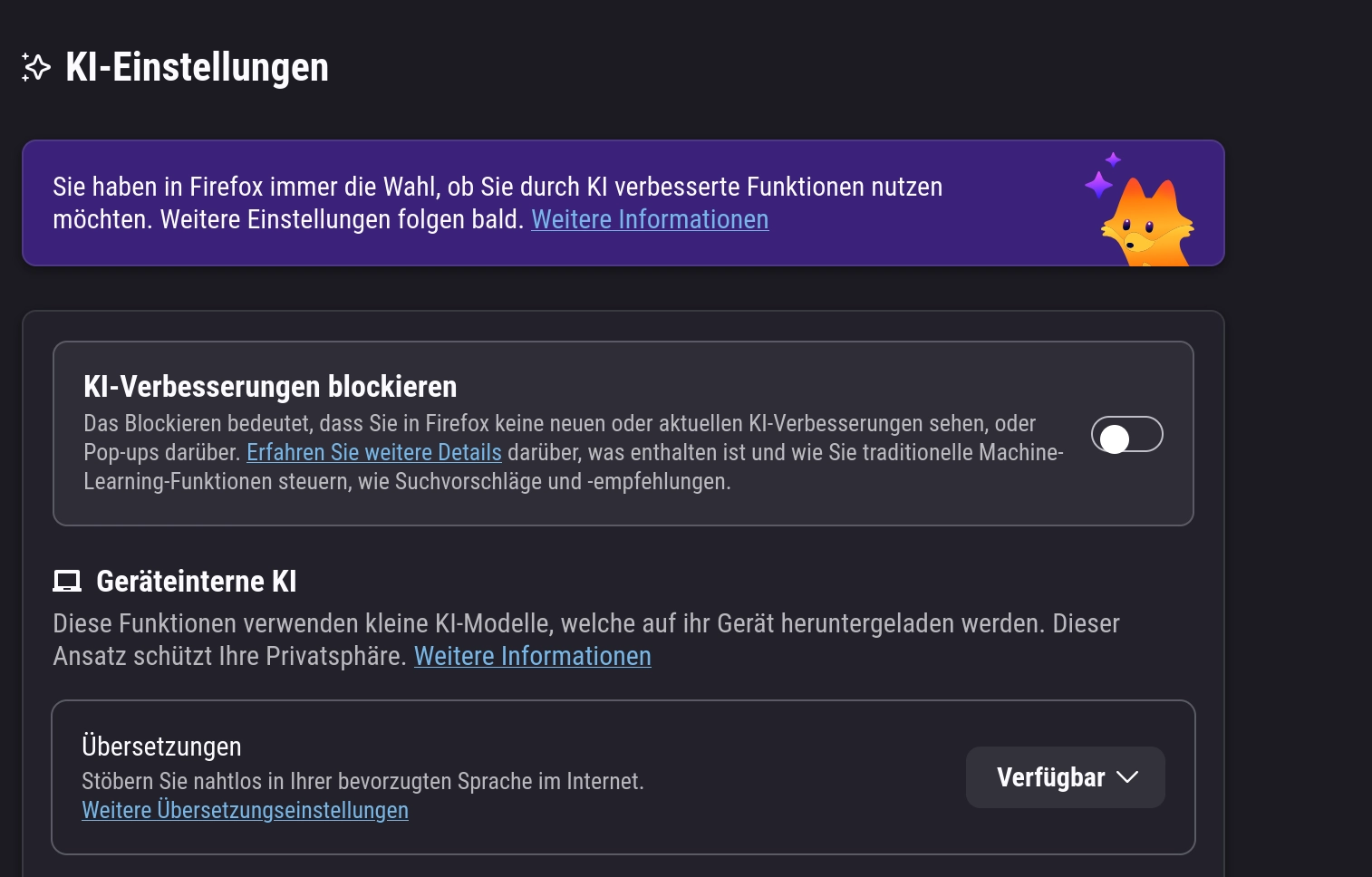Screen dimensions: 1372x877
Task: Click the monitor icon next to Geräteinterne KI
Action: tap(67, 581)
